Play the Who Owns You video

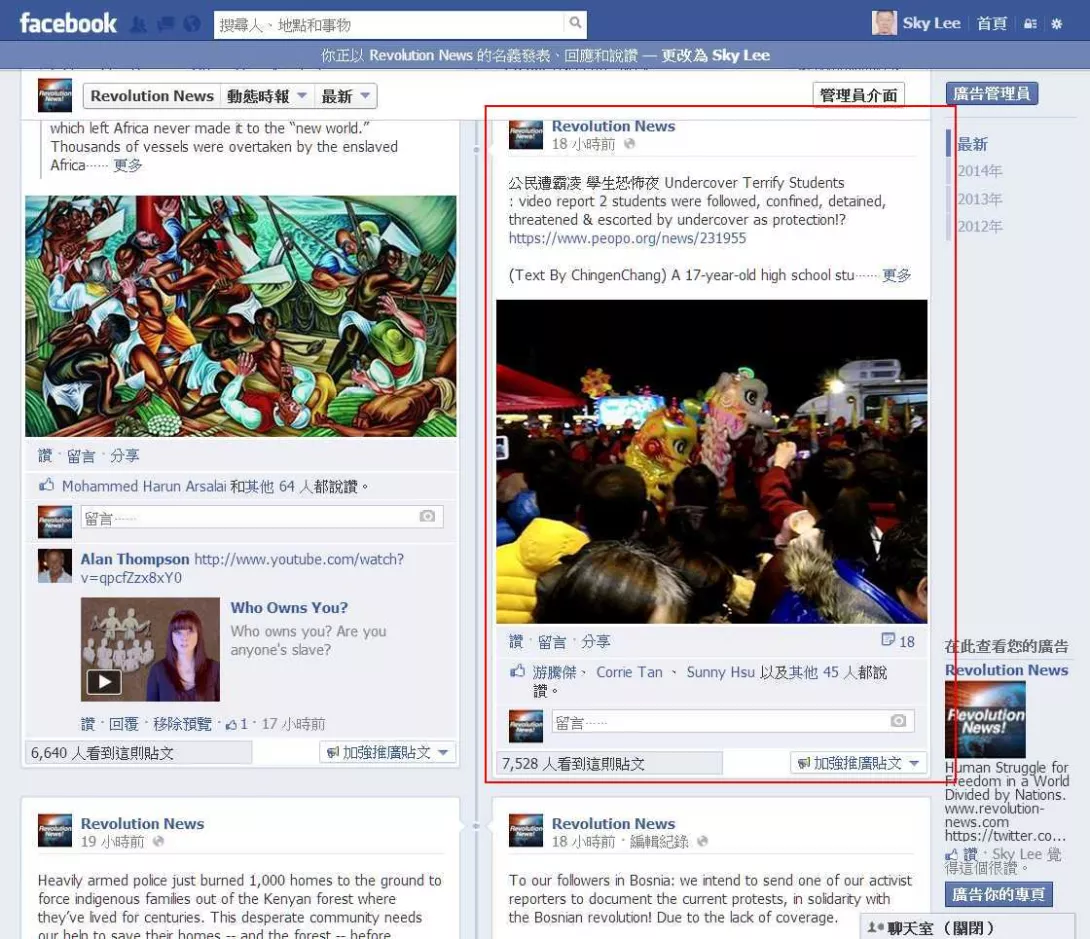(104, 682)
